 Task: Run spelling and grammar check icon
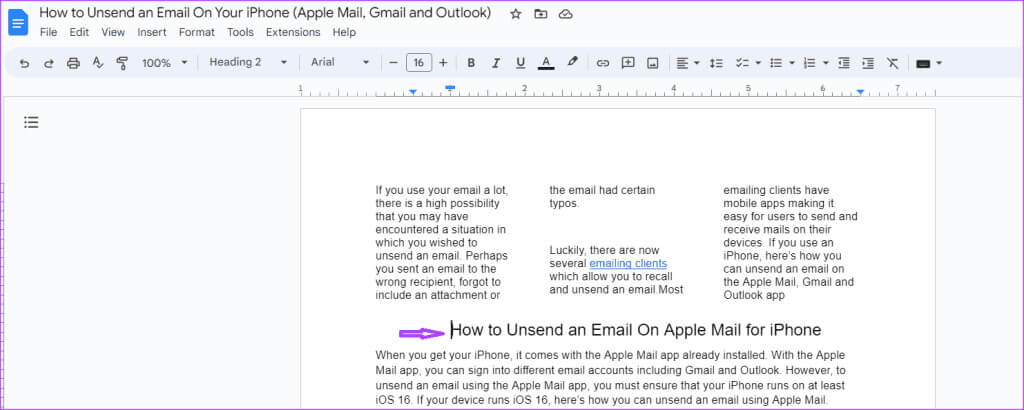[98, 63]
